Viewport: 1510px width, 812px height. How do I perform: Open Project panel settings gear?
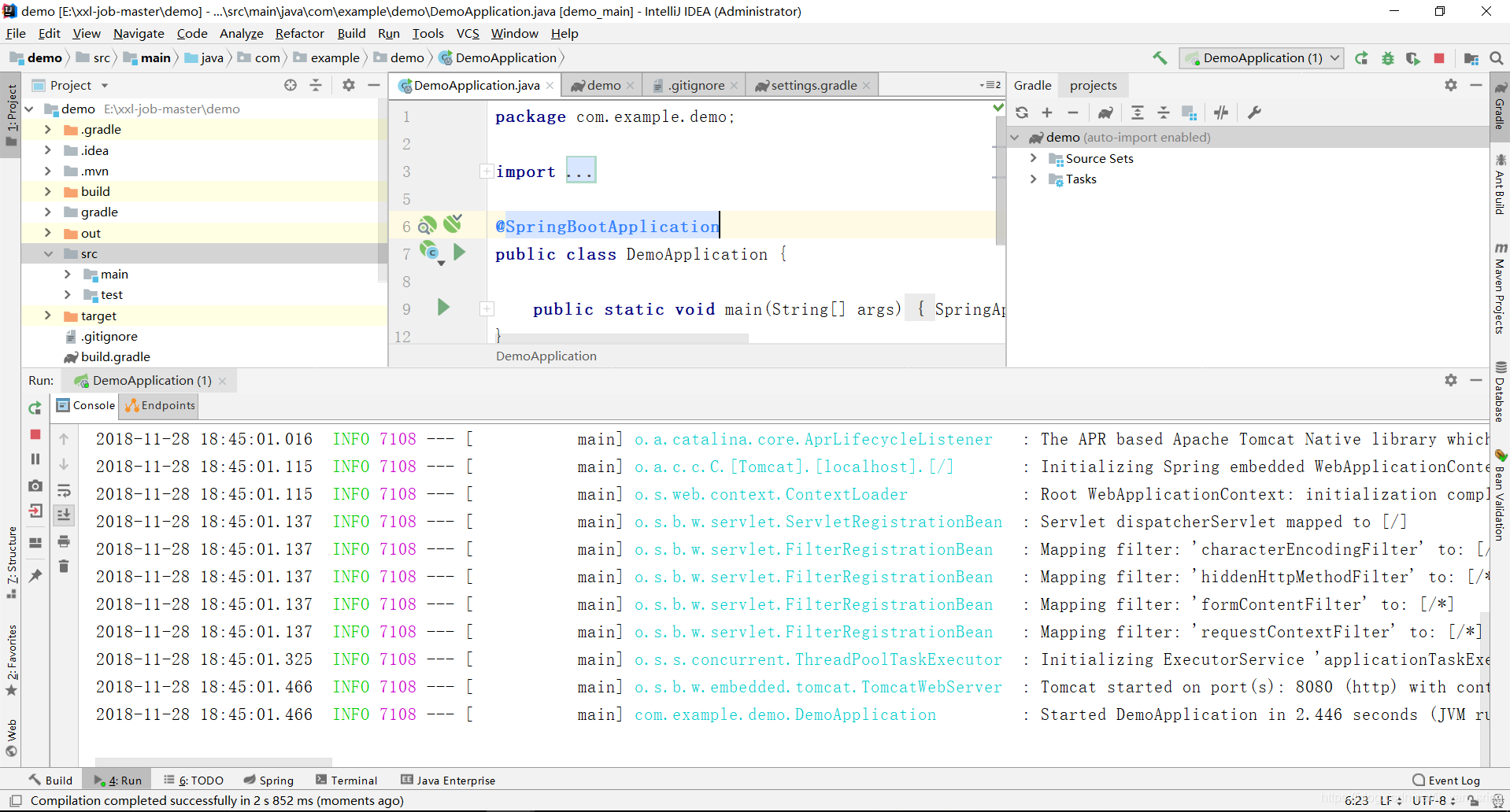coord(349,85)
